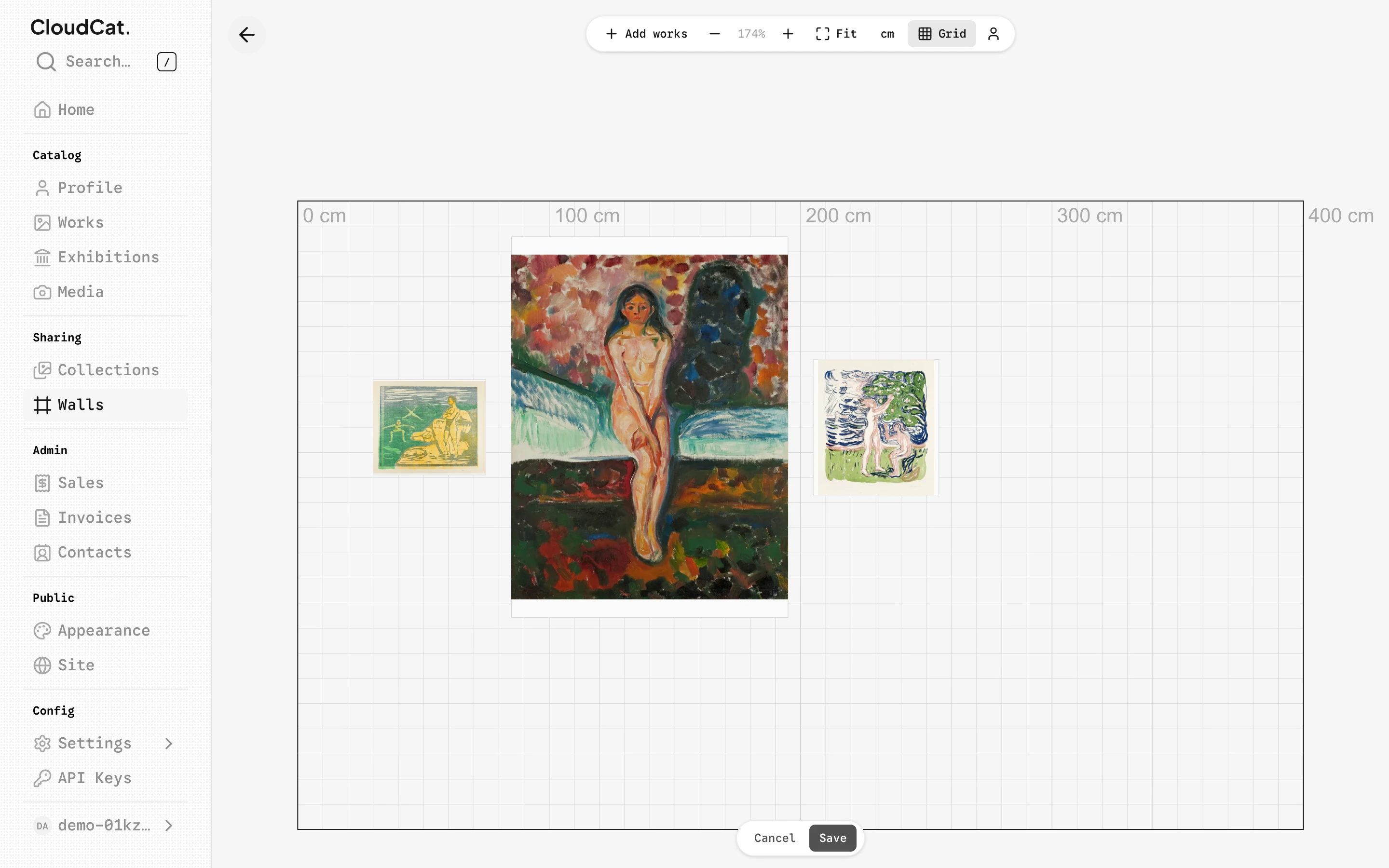Click the back arrow button
Viewport: 1389px width, 868px height.
point(247,34)
